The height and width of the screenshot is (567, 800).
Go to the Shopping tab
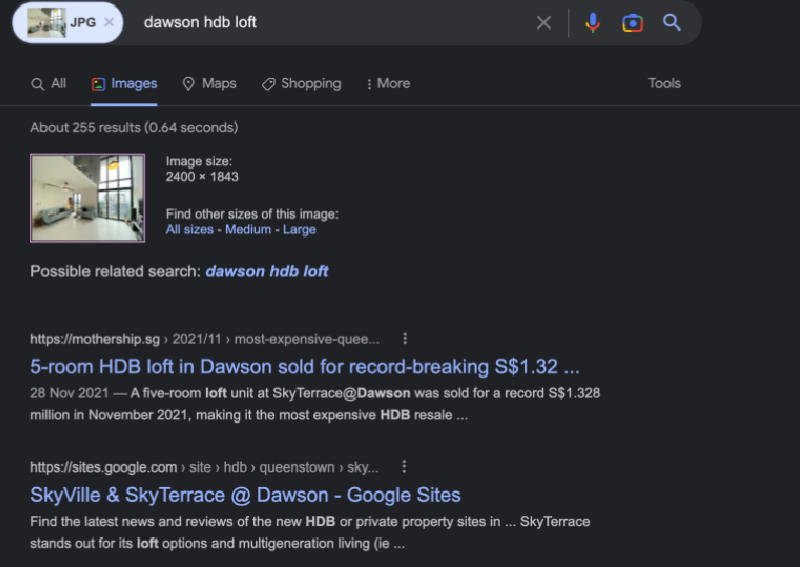(301, 84)
